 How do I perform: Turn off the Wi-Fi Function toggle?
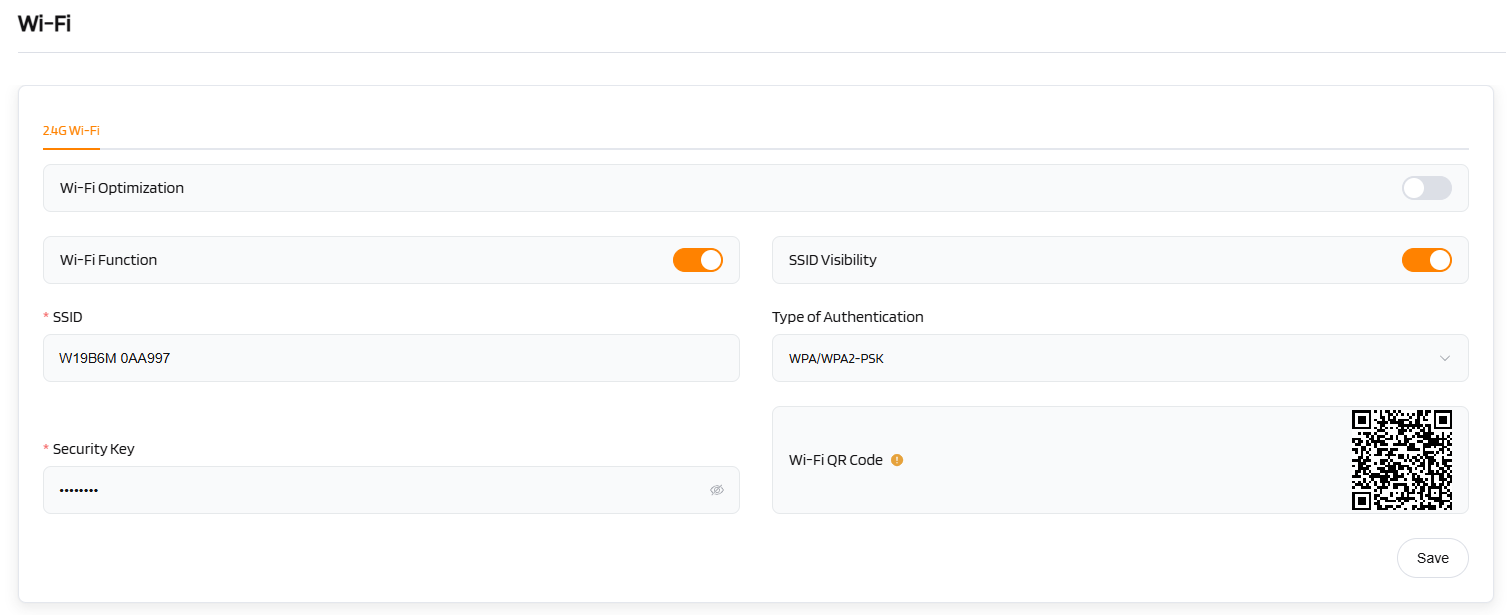pos(697,260)
